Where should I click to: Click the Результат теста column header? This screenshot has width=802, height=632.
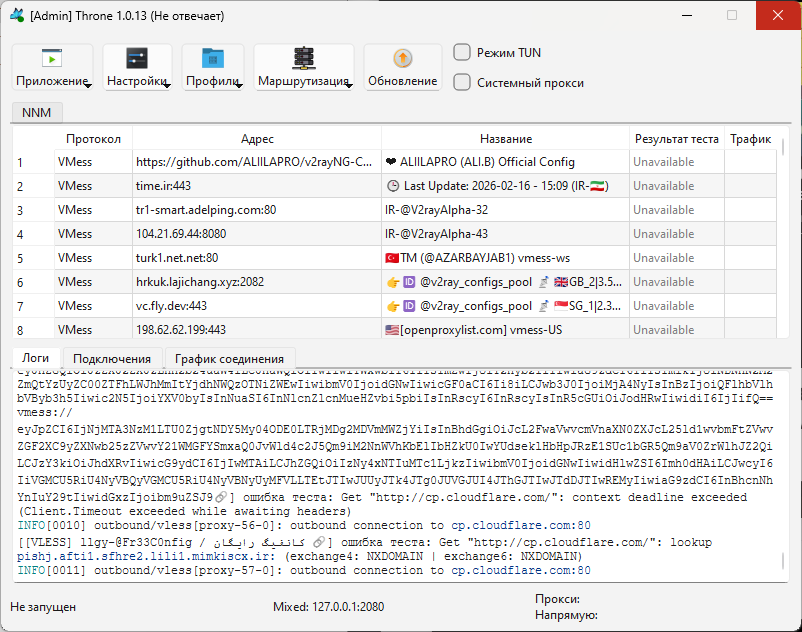677,139
